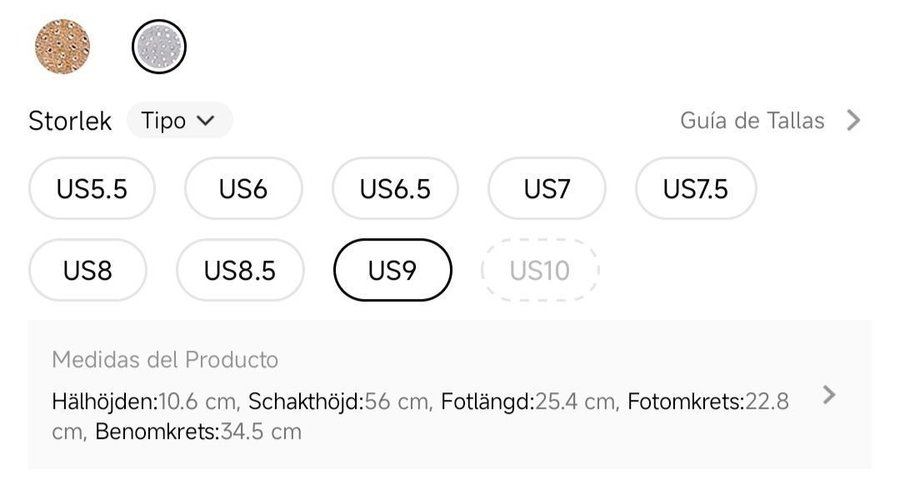Expand product measurements with the chevron
900x493 pixels.
point(828,395)
